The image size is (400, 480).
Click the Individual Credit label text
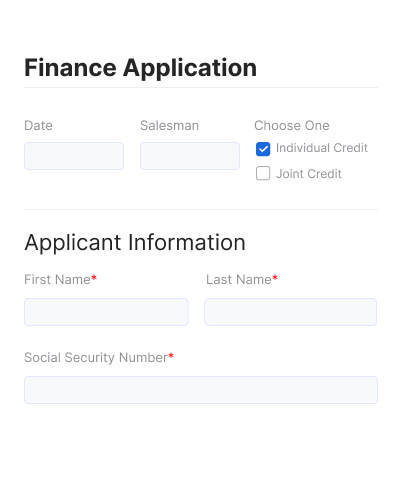pos(322,148)
